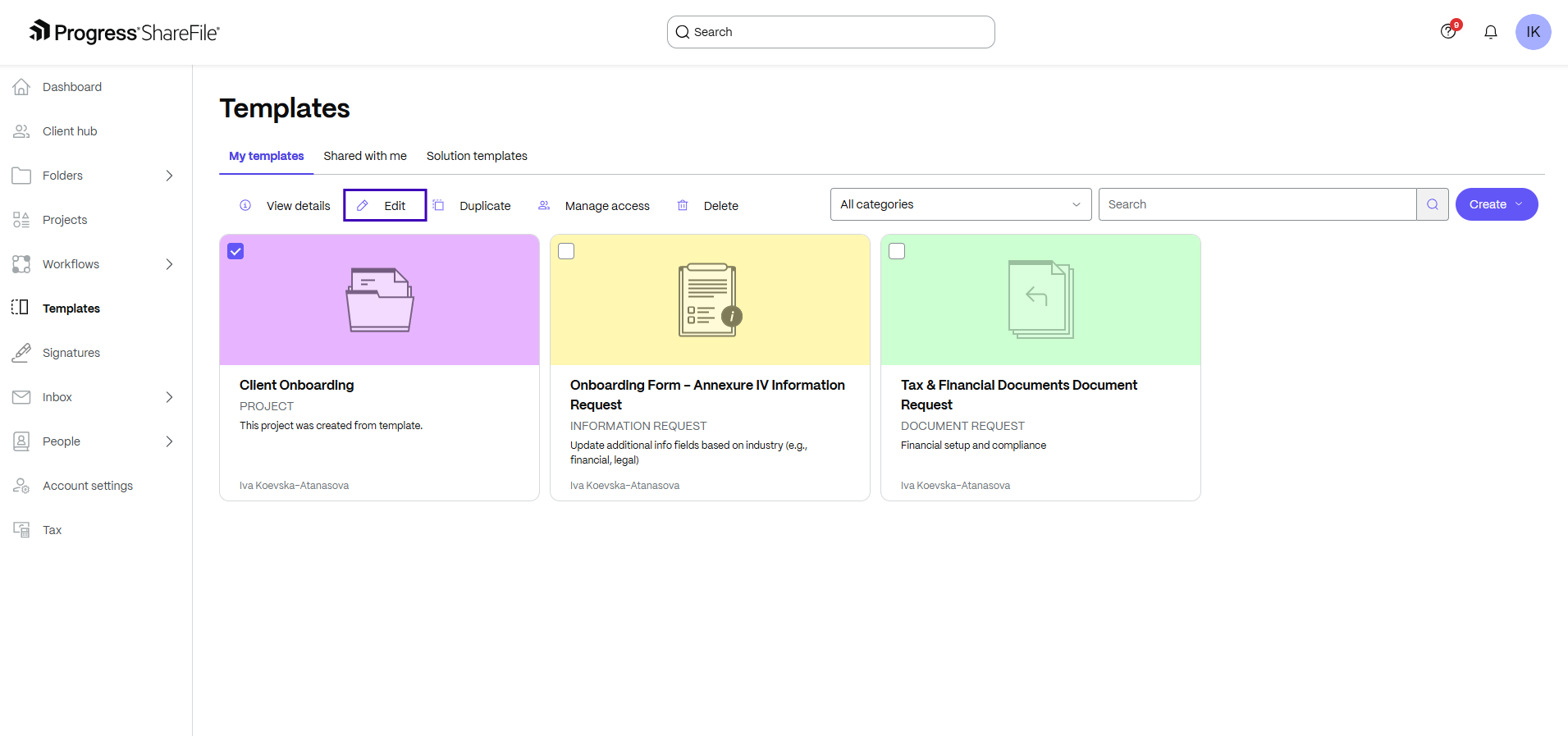Open the Create button dropdown
The height and width of the screenshot is (736, 1568).
click(x=1497, y=204)
